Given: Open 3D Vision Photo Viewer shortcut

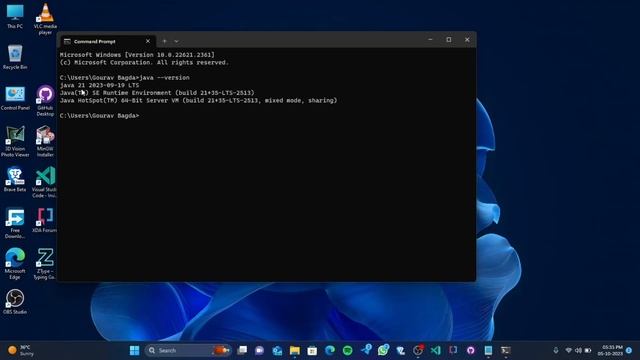Looking at the screenshot, I should 15,142.
